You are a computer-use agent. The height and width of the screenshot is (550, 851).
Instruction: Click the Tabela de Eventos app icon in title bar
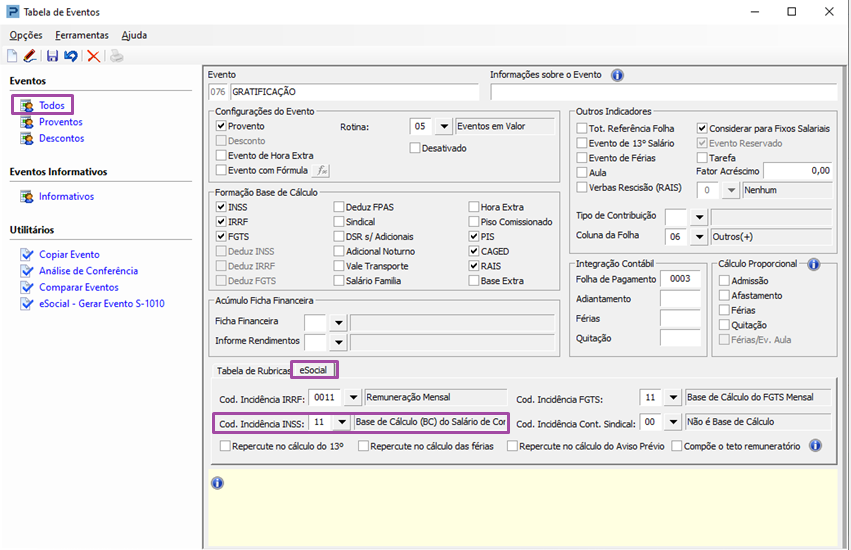click(x=12, y=12)
